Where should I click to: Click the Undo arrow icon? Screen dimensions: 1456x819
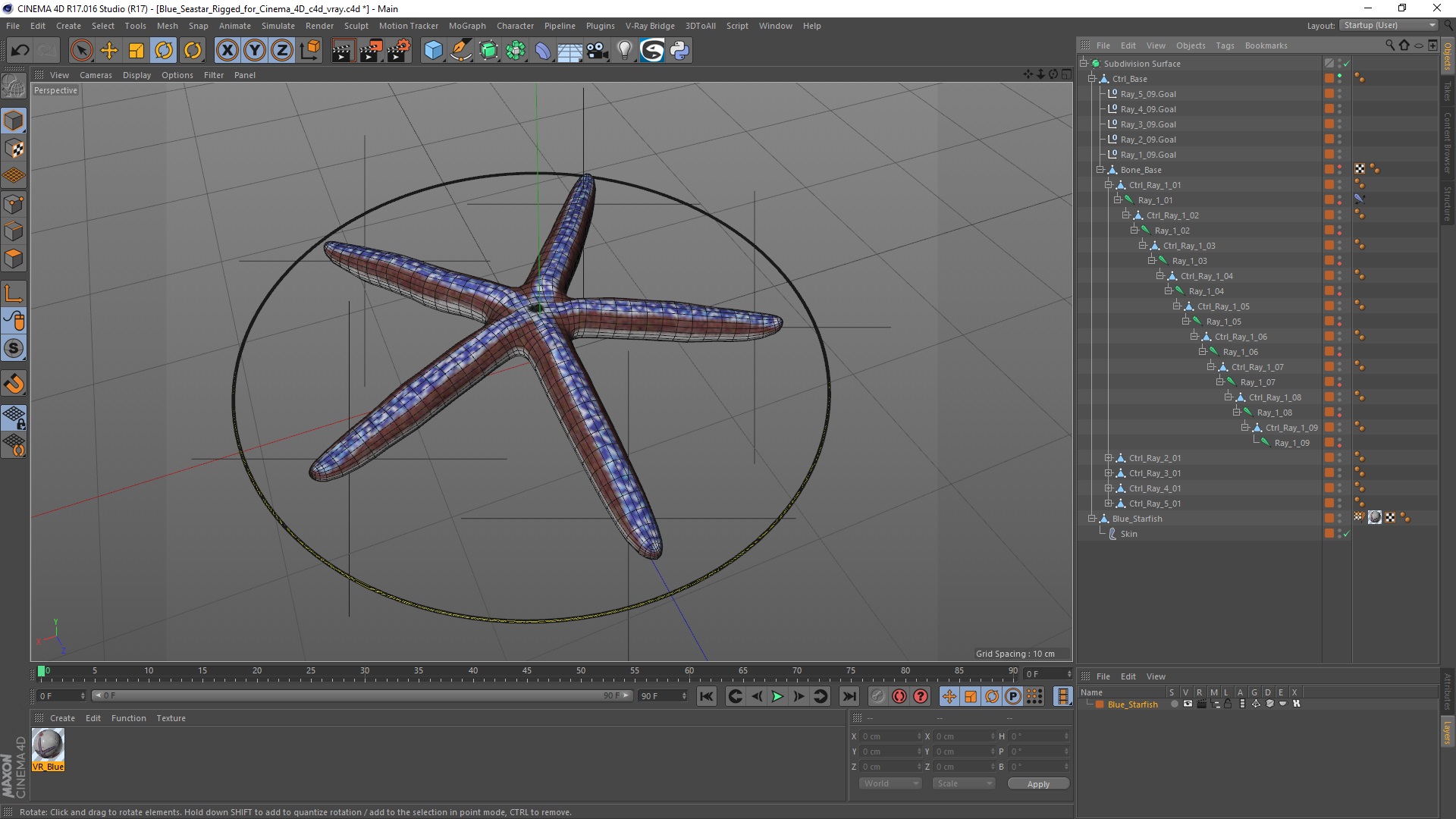pyautogui.click(x=20, y=51)
